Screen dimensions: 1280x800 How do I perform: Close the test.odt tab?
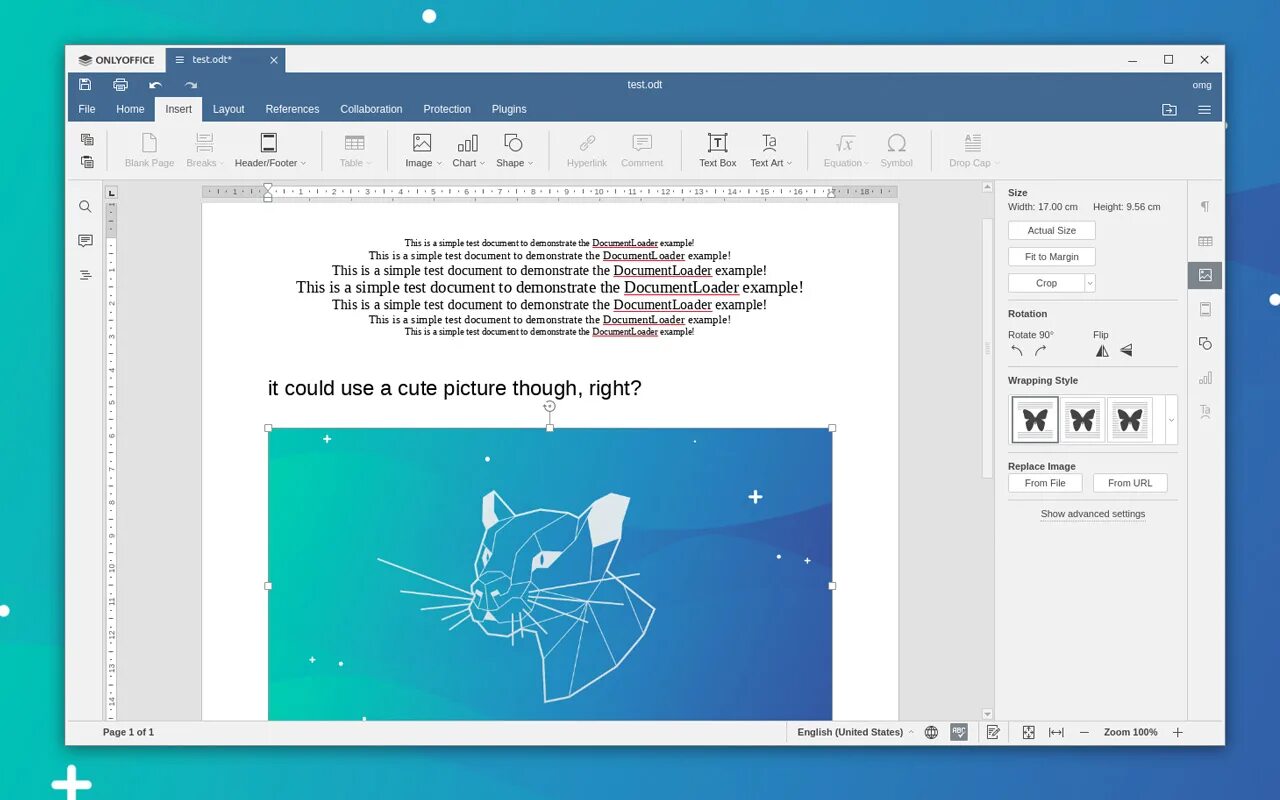(x=274, y=60)
